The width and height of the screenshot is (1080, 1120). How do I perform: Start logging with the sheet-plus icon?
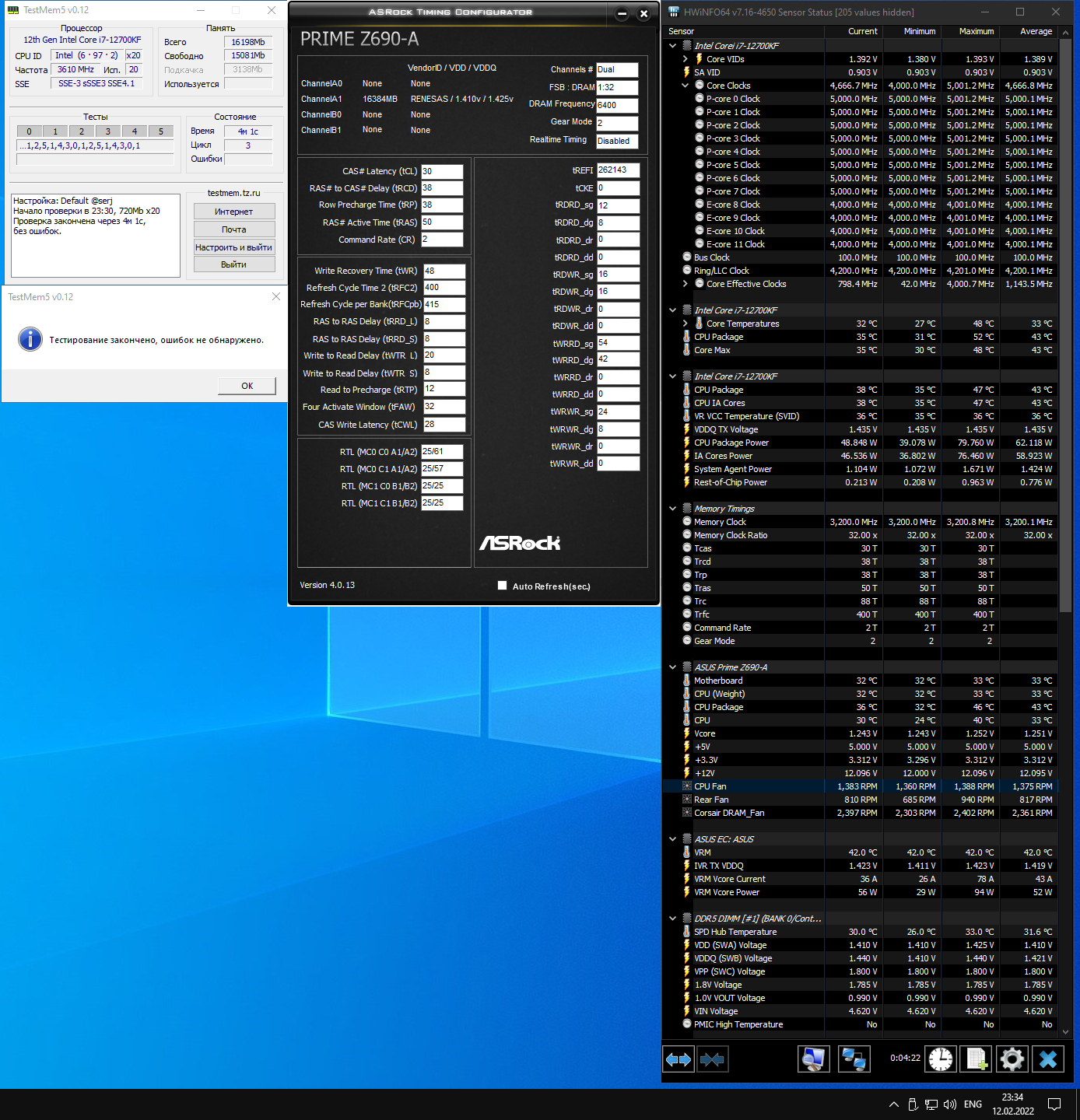click(x=977, y=1059)
